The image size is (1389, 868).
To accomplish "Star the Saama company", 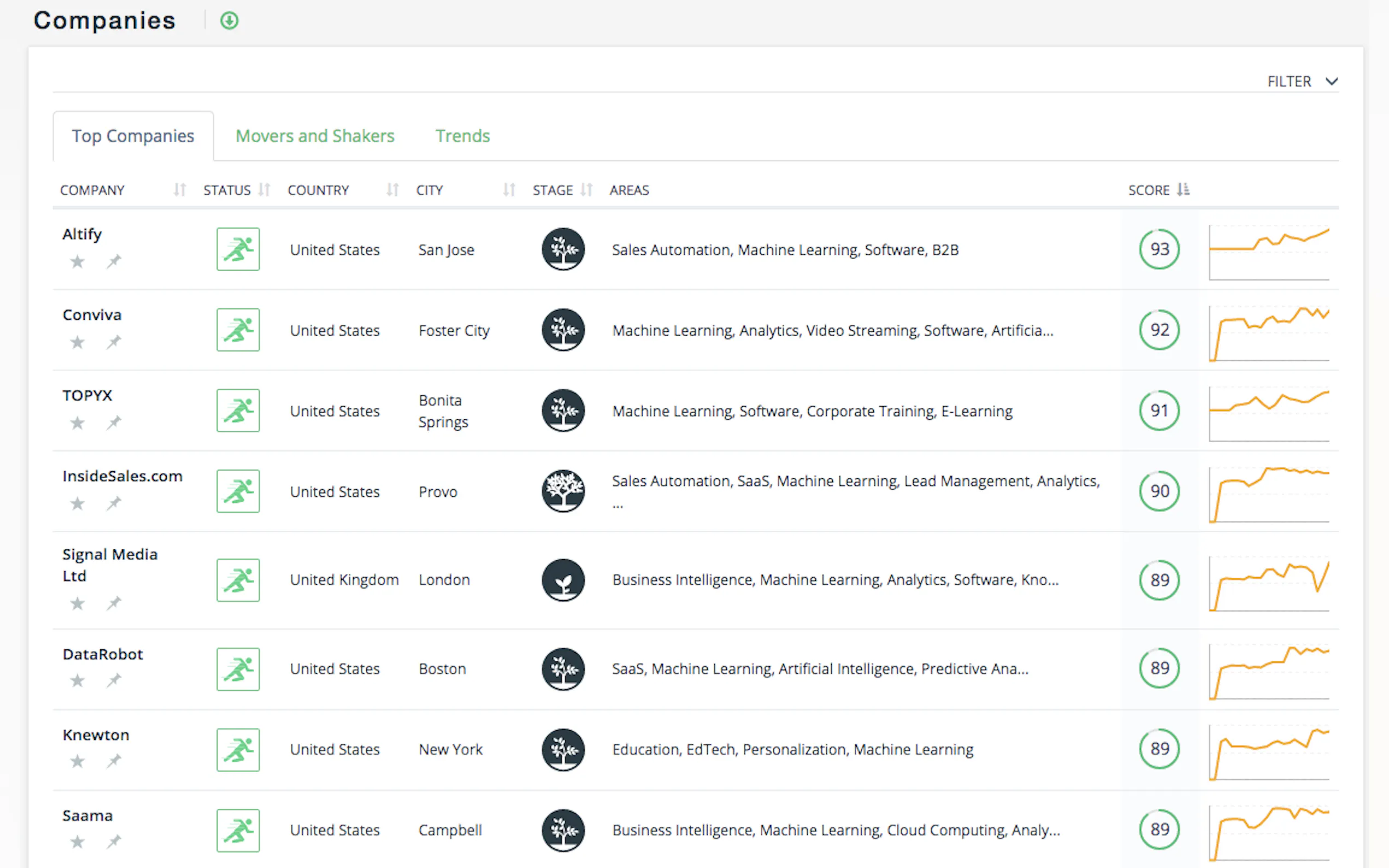I will point(77,842).
